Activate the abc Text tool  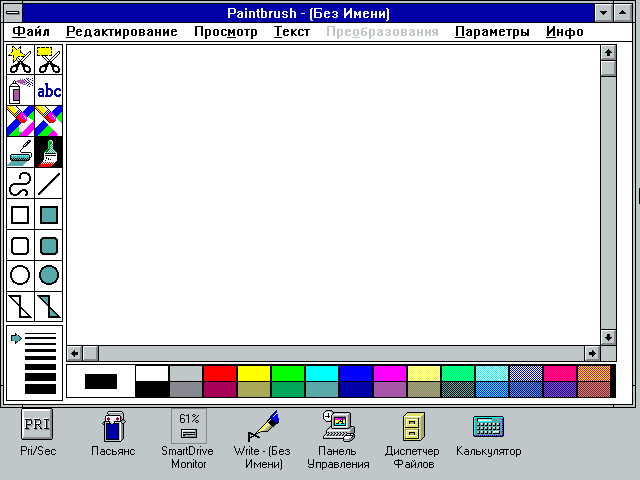(x=49, y=91)
